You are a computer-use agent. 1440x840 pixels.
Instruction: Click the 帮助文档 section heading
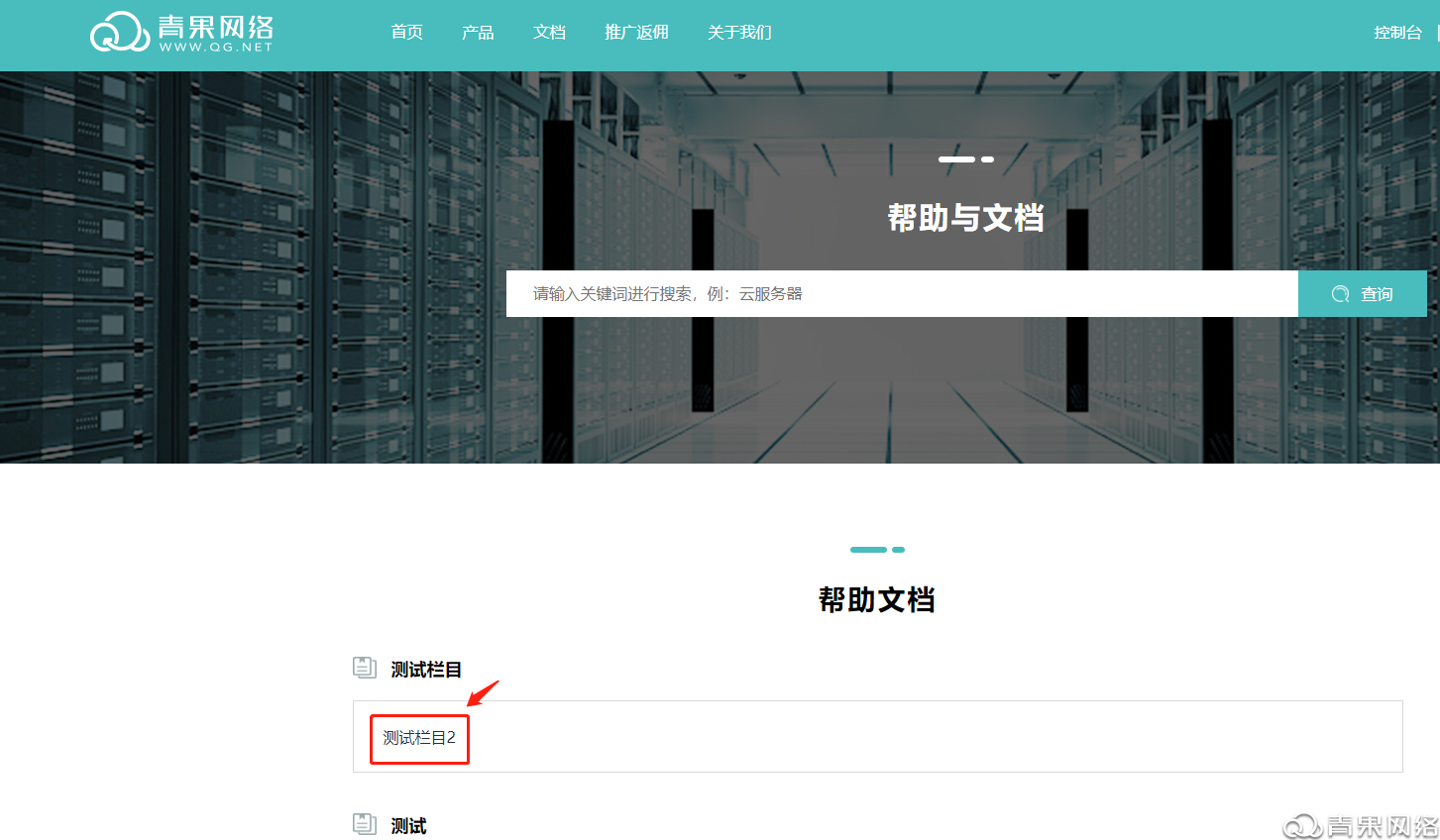(877, 599)
